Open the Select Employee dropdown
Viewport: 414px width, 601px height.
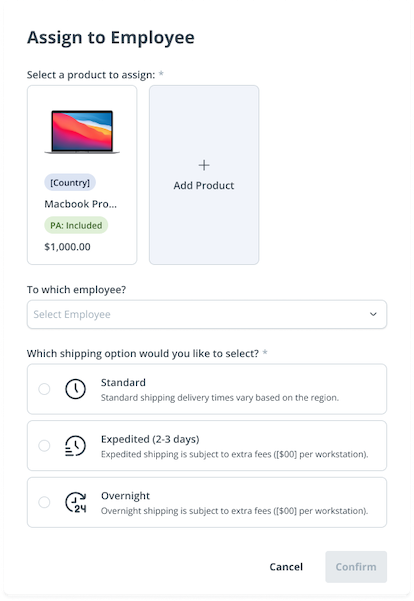(207, 314)
